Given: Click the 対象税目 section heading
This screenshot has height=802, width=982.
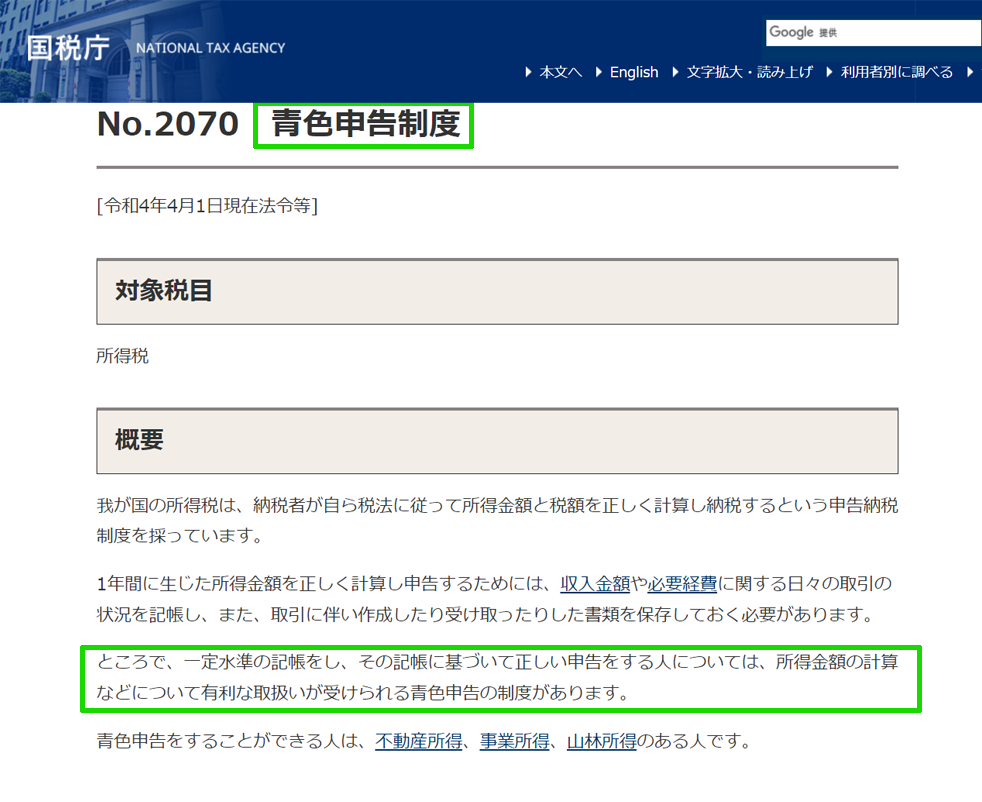Looking at the screenshot, I should point(164,290).
